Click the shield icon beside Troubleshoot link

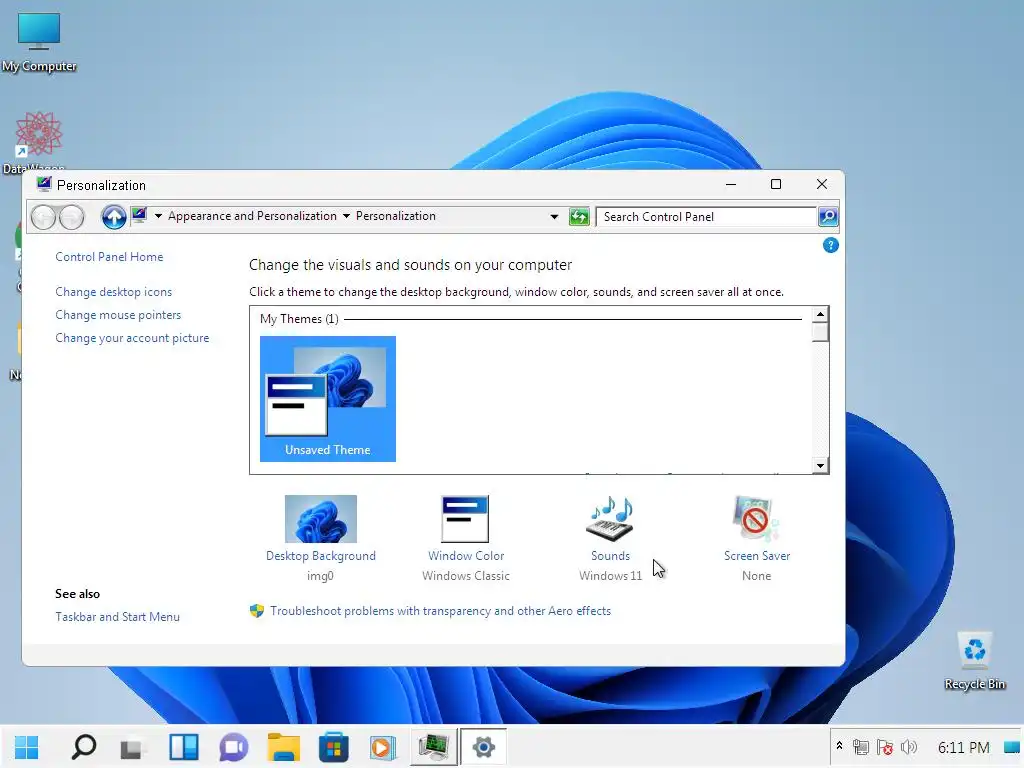257,611
